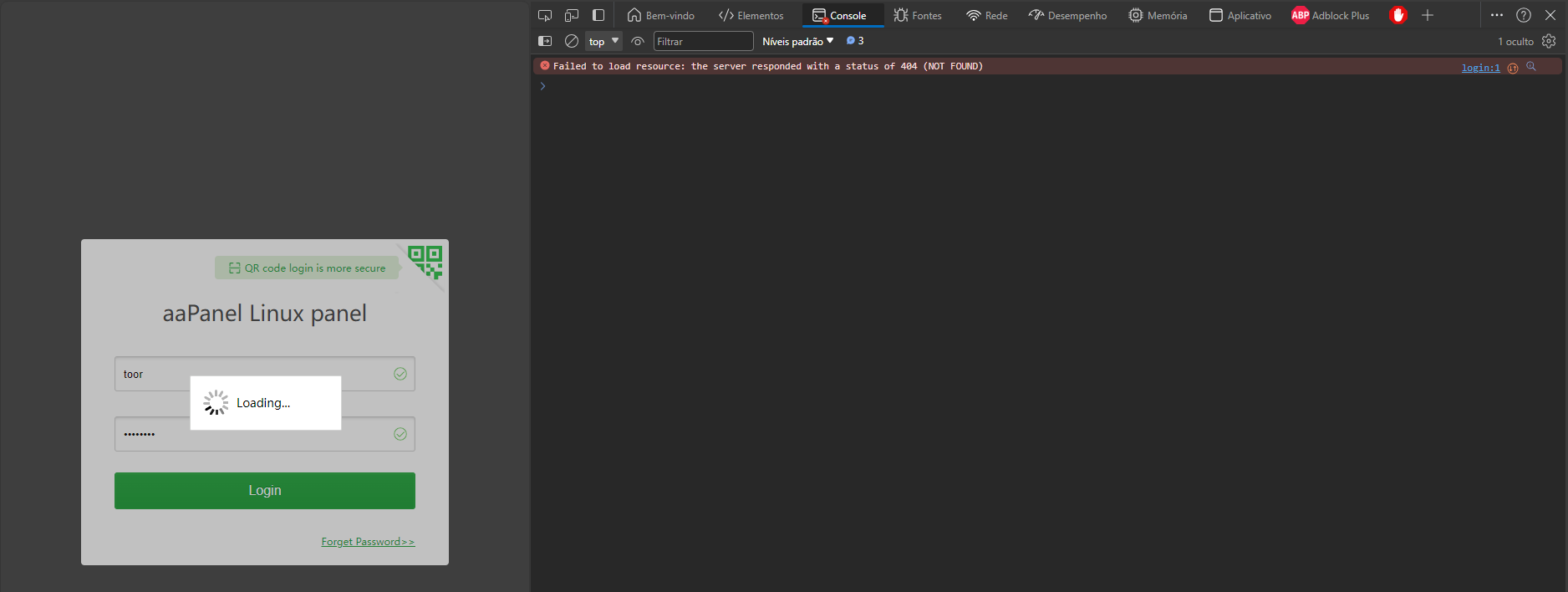This screenshot has width=1568, height=592.
Task: Open the top context dropdown
Action: pos(603,41)
